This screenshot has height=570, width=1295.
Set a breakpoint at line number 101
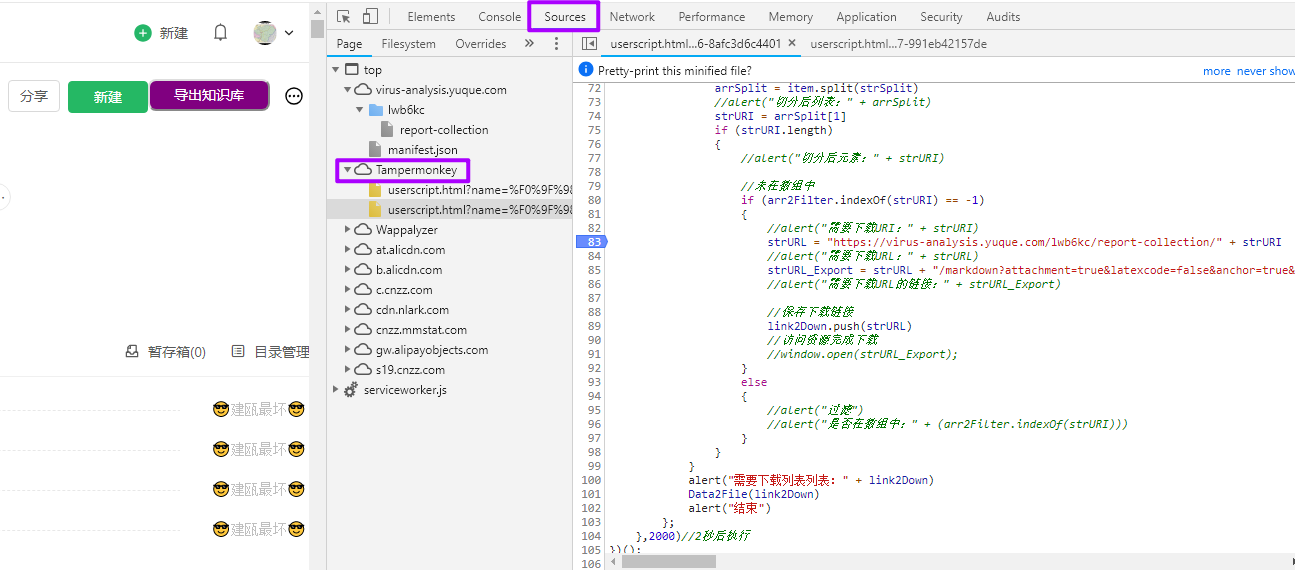tap(590, 494)
